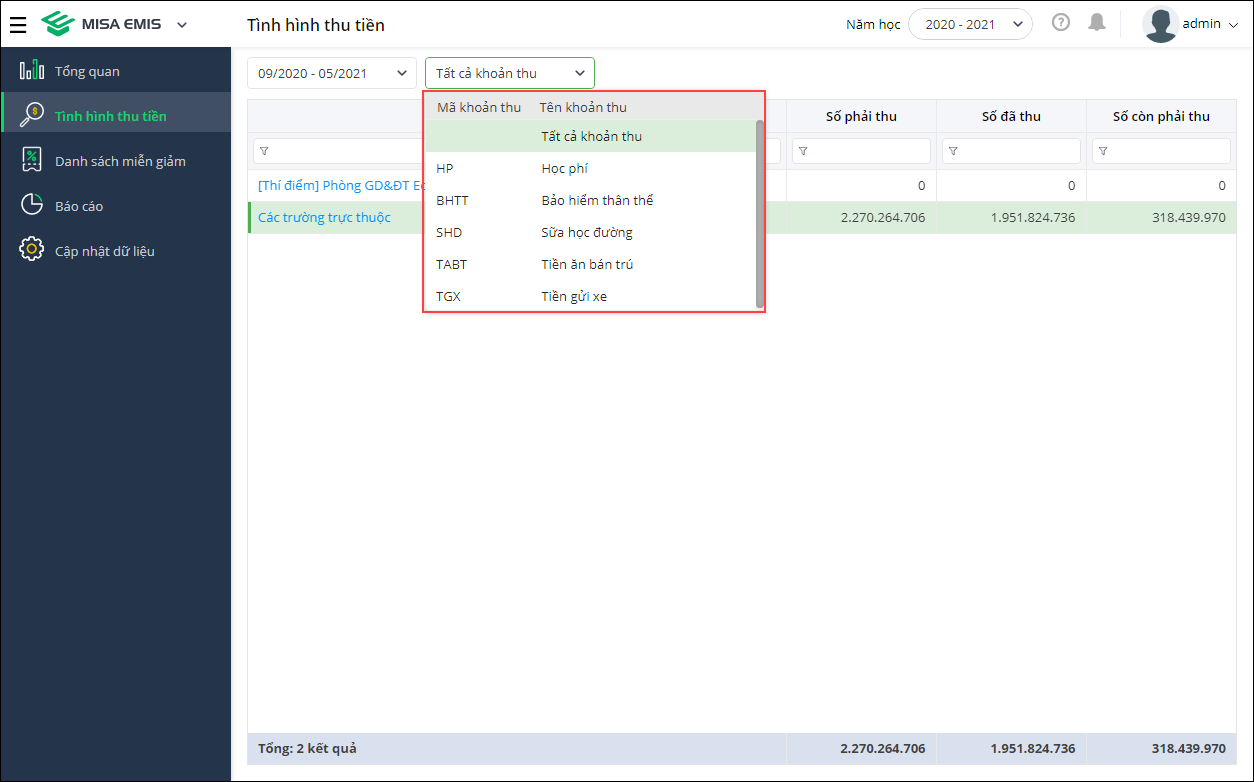Click filter funnel icon under Số còn phải thu
1254x782 pixels.
click(x=1103, y=151)
